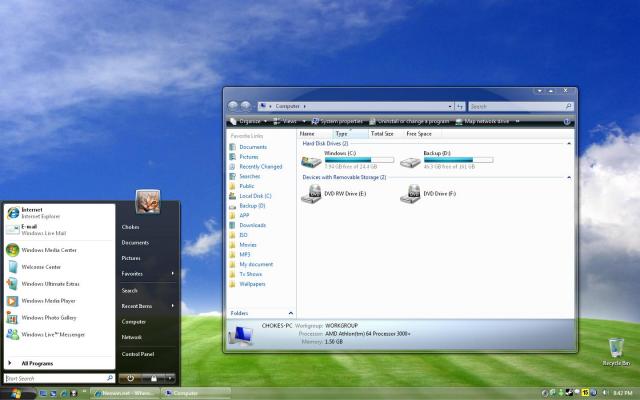Open Downloads favorite link
The image size is (640, 400).
248,225
